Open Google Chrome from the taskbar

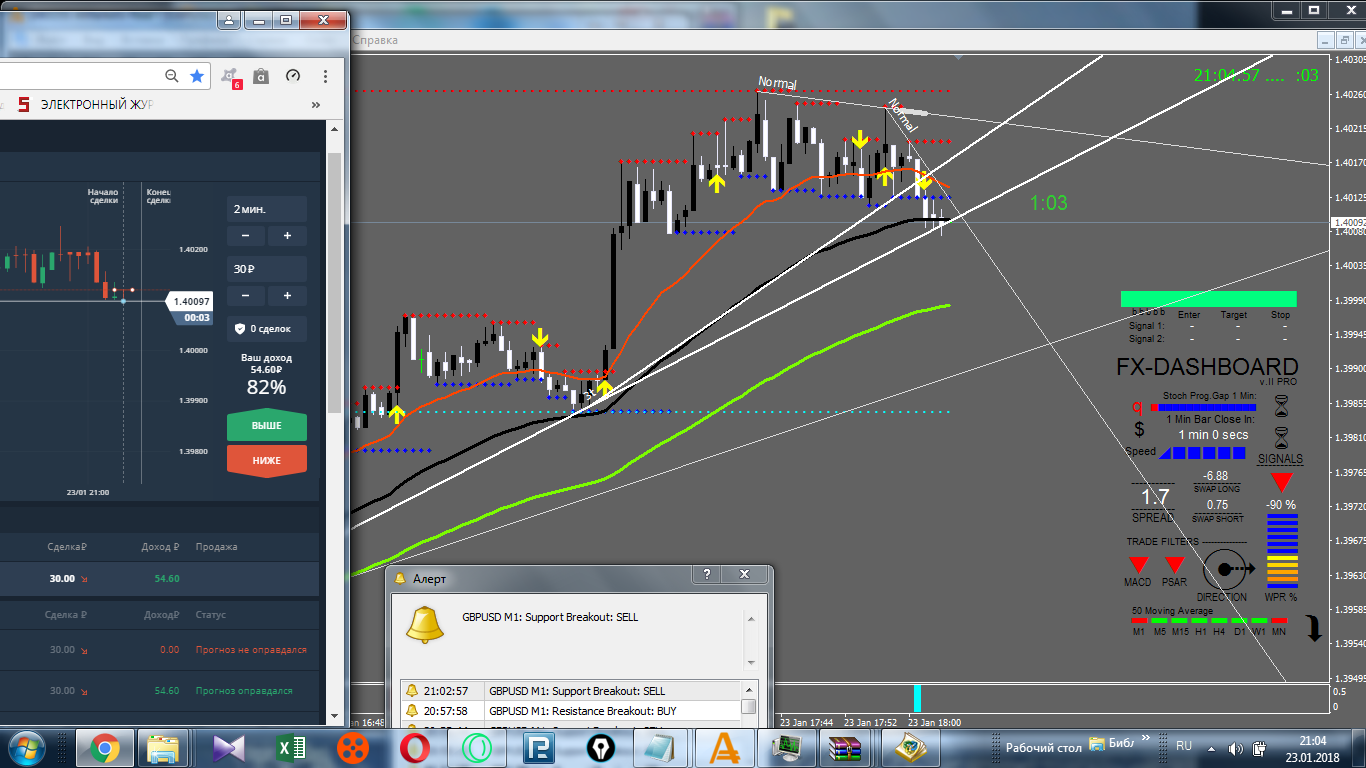tap(105, 748)
